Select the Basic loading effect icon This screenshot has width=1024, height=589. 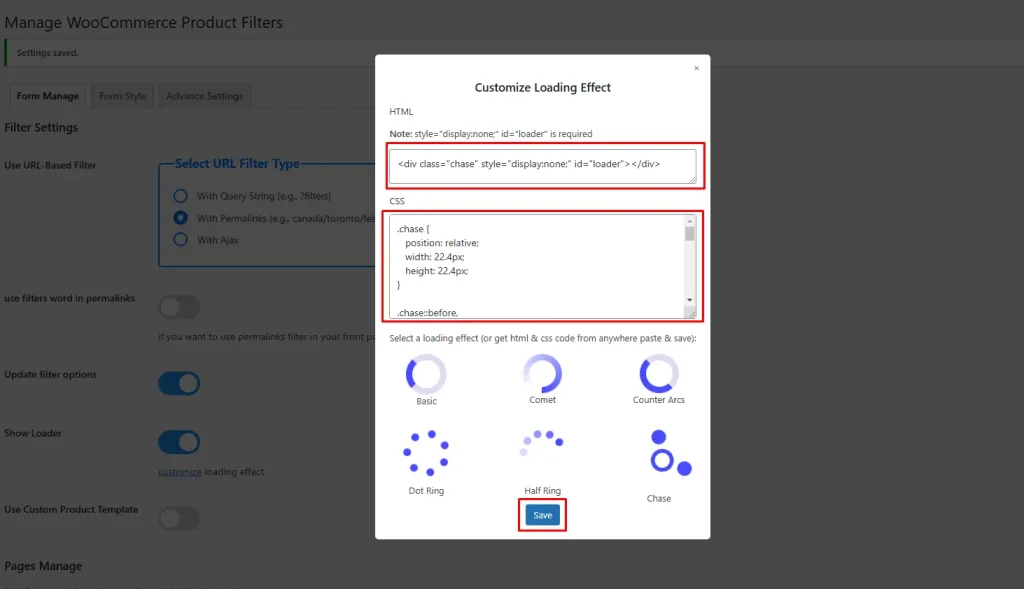coord(426,374)
